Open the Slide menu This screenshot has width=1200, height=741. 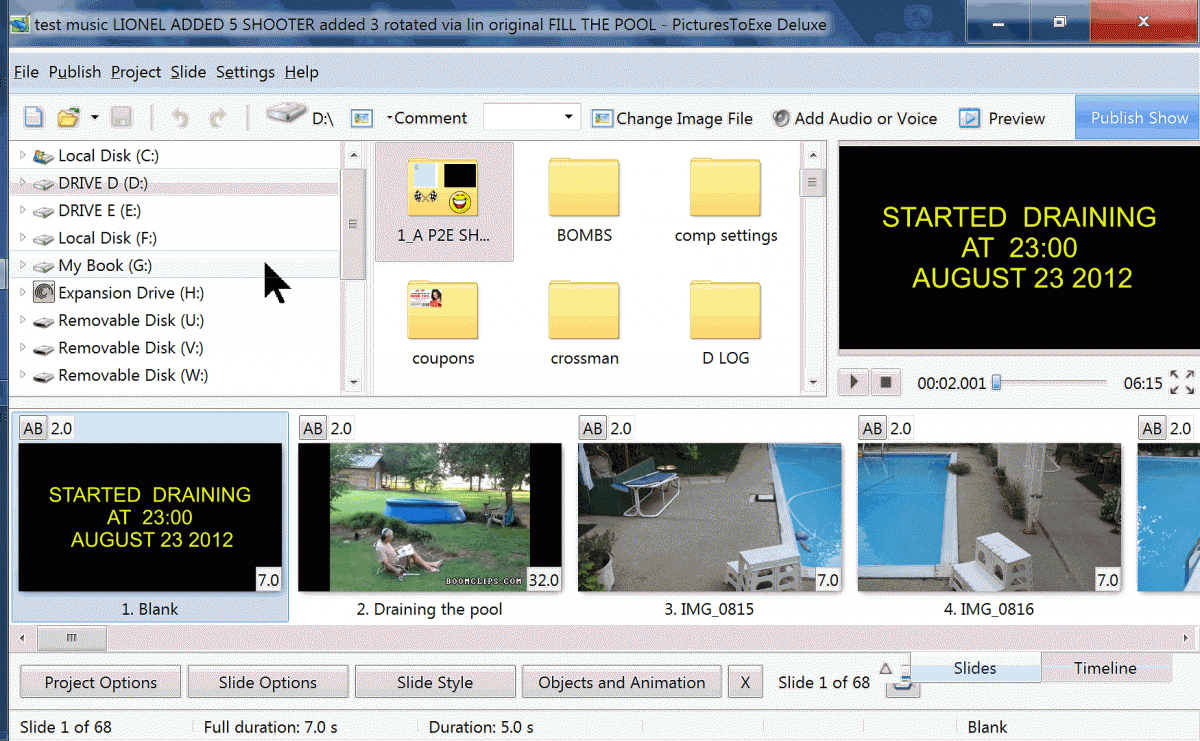(x=188, y=72)
